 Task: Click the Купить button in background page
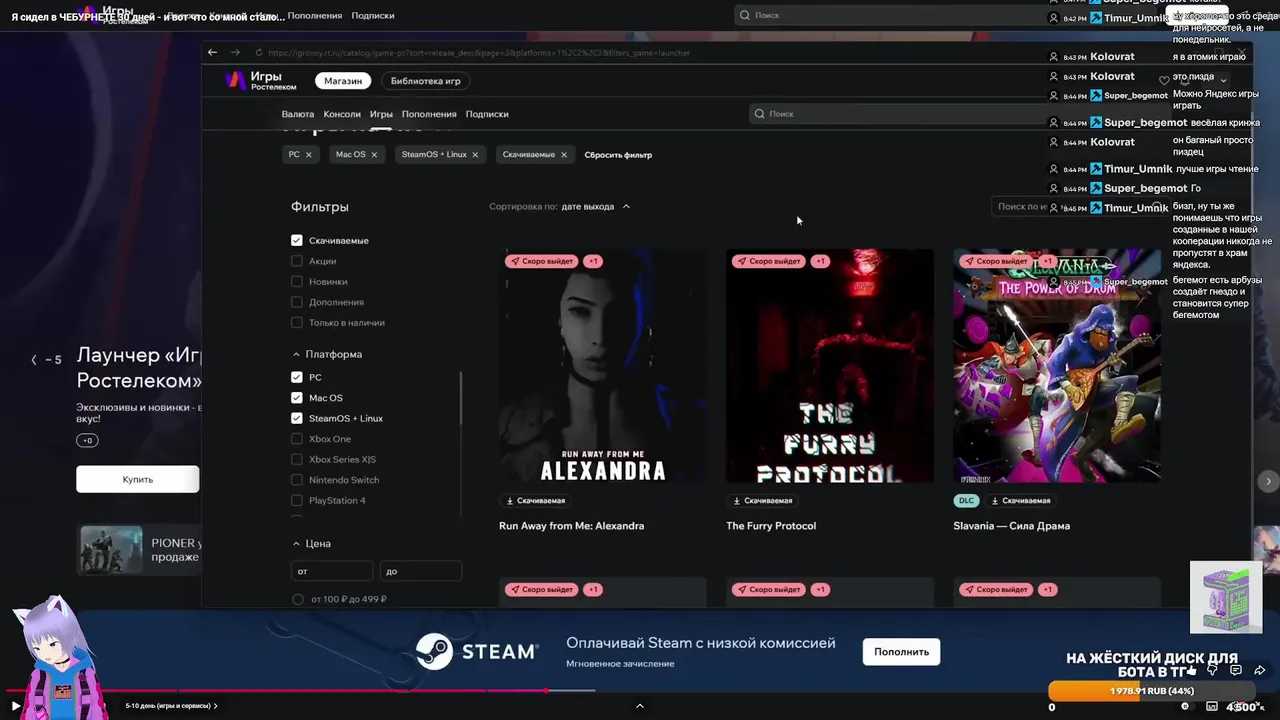click(138, 480)
